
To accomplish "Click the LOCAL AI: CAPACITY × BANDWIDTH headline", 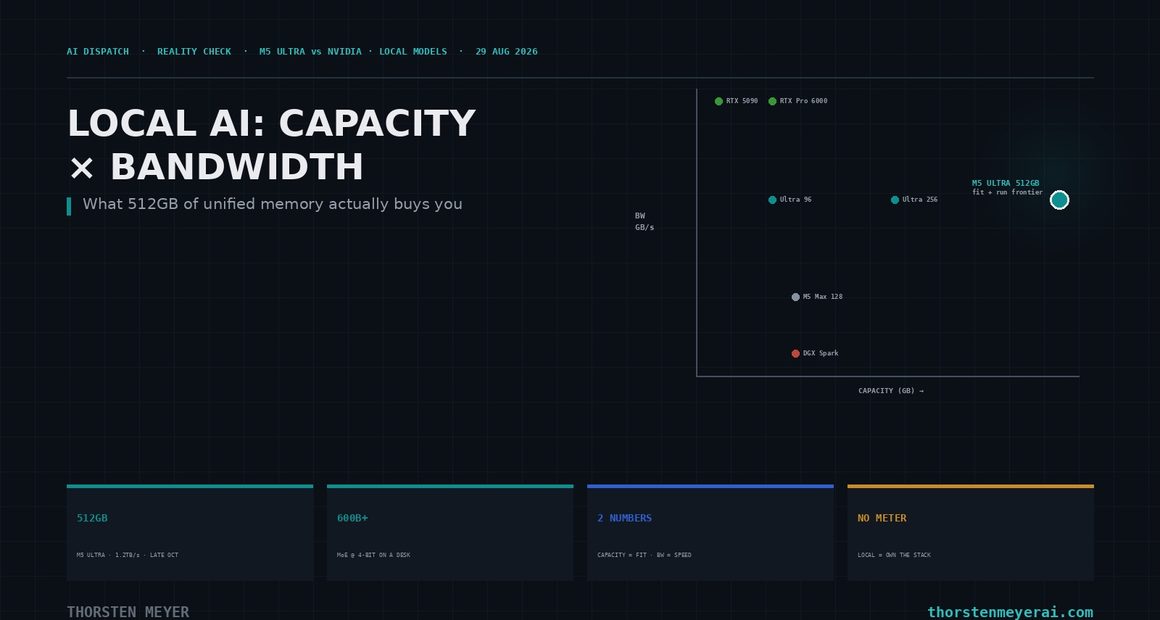I will (272, 145).
